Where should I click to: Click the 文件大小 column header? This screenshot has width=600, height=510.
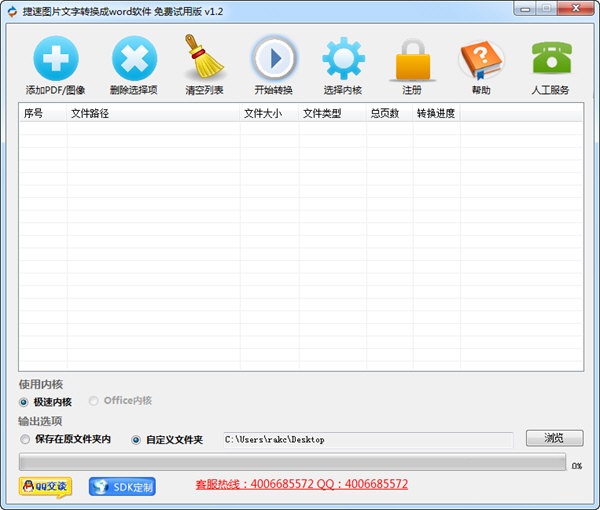coord(269,113)
